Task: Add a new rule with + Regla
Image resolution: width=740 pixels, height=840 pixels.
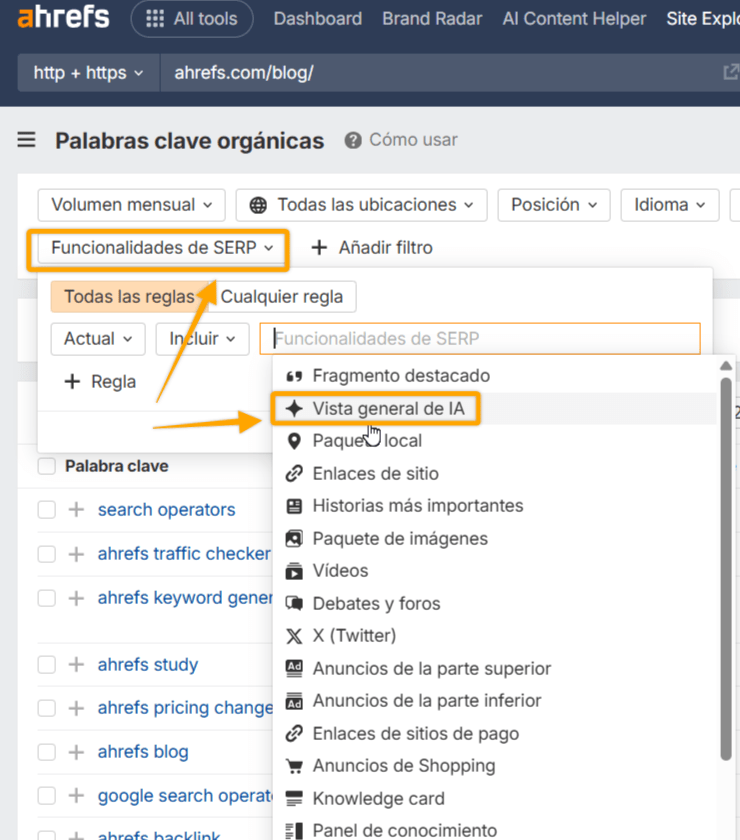Action: pos(98,382)
